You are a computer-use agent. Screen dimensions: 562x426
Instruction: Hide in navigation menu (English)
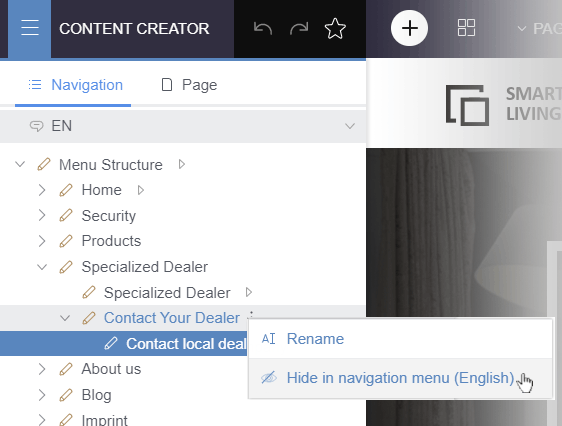400,378
